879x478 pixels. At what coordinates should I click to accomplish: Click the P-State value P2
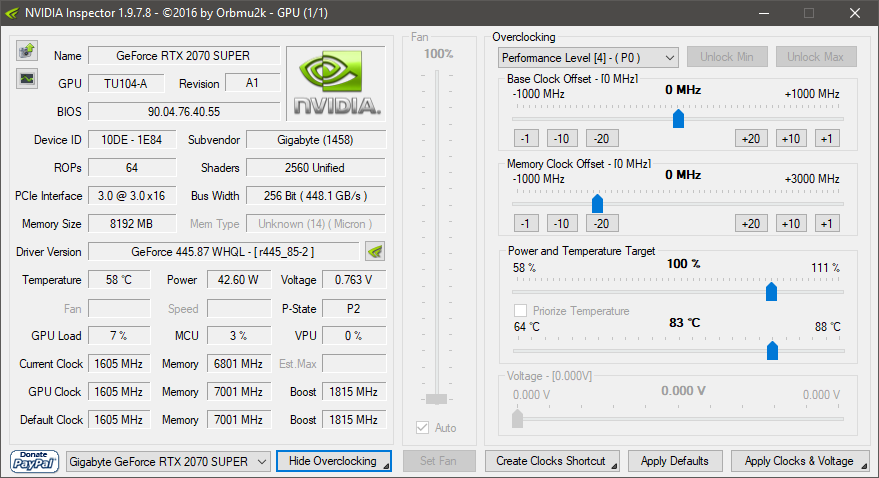point(354,309)
